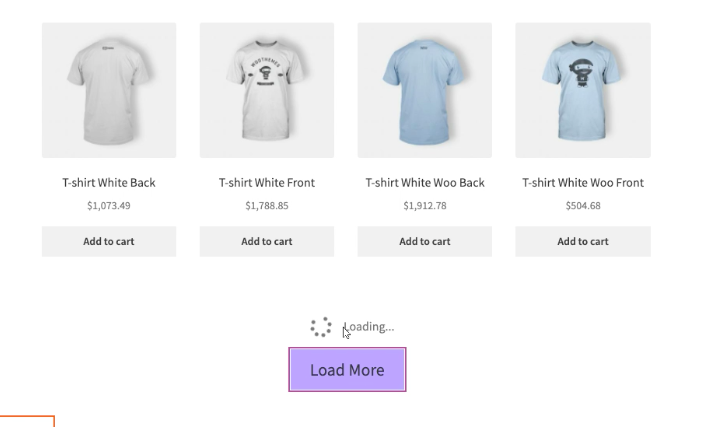
Task: Select the $504.68 price text
Action: click(583, 206)
